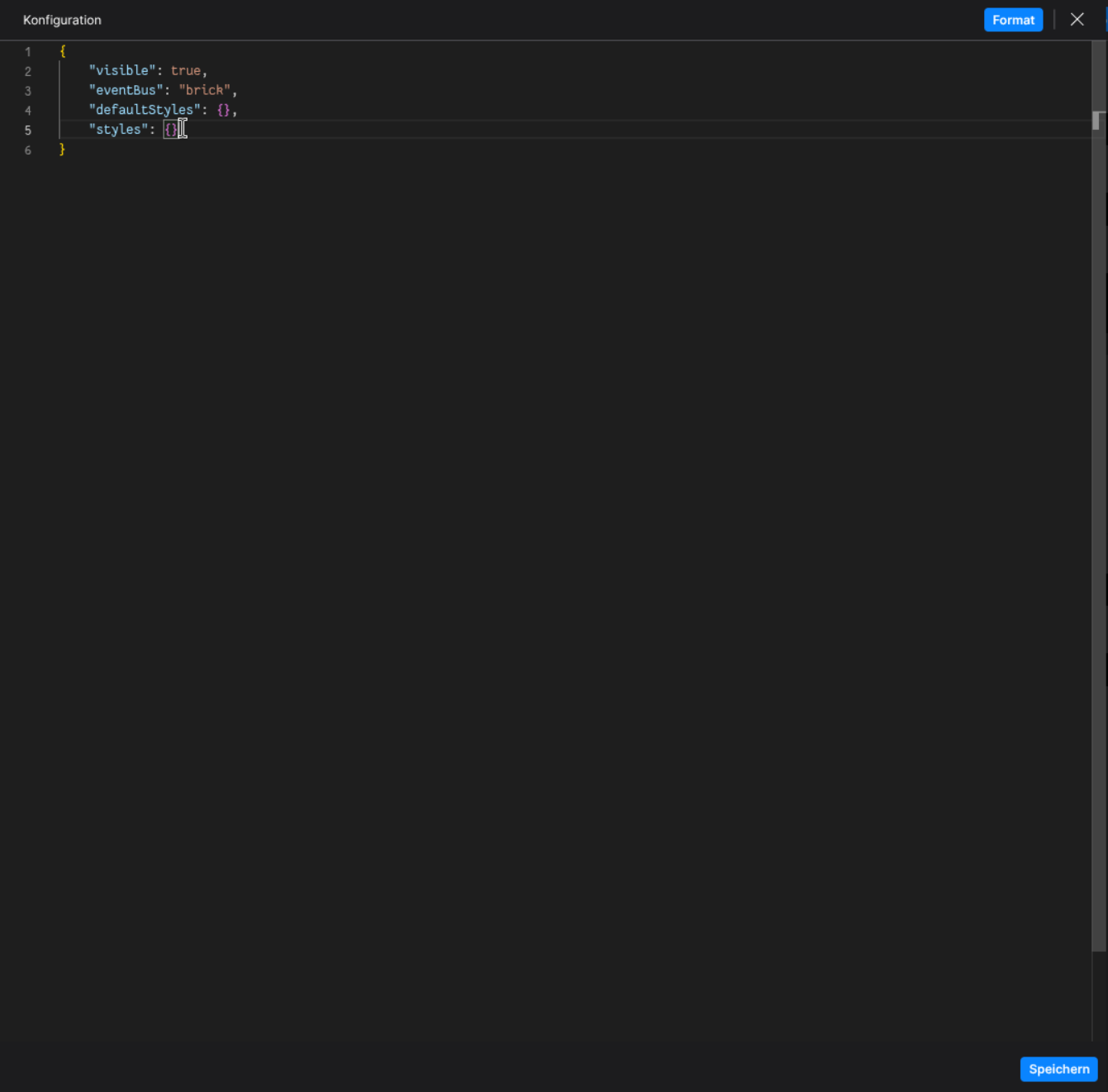Close the Konfiguration dialog
This screenshot has width=1108, height=1092.
point(1077,19)
